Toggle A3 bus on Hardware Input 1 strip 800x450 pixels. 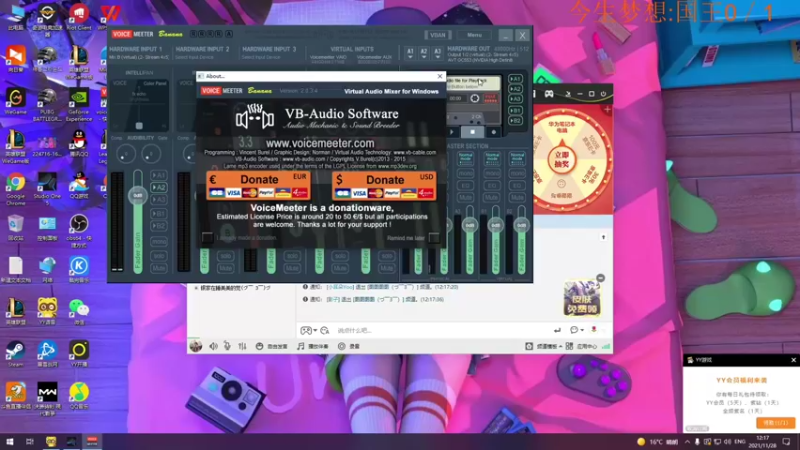point(159,199)
